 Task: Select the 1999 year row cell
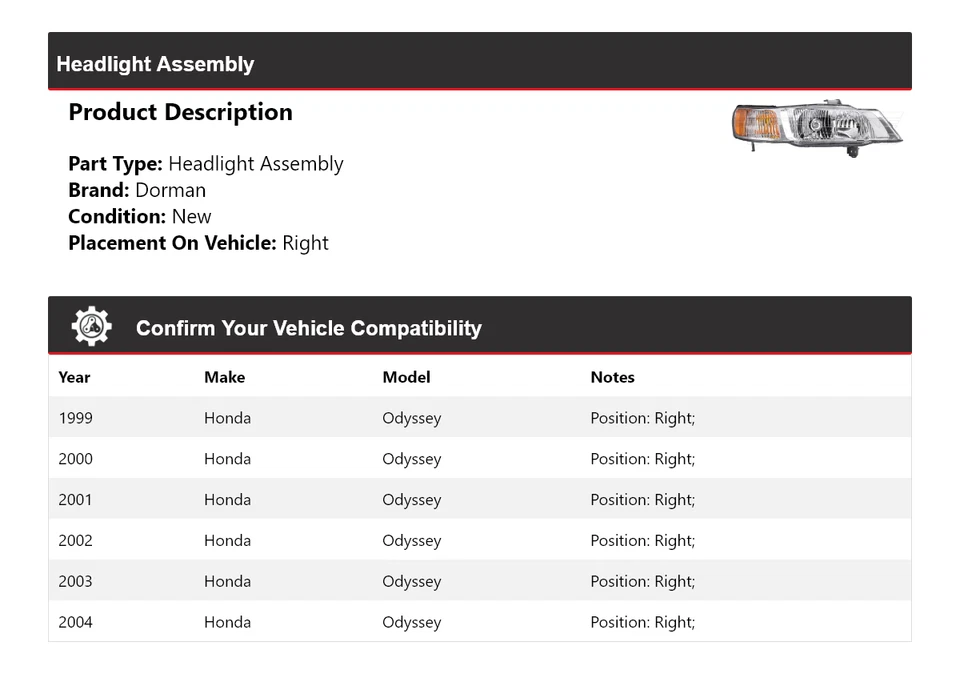[x=75, y=418]
